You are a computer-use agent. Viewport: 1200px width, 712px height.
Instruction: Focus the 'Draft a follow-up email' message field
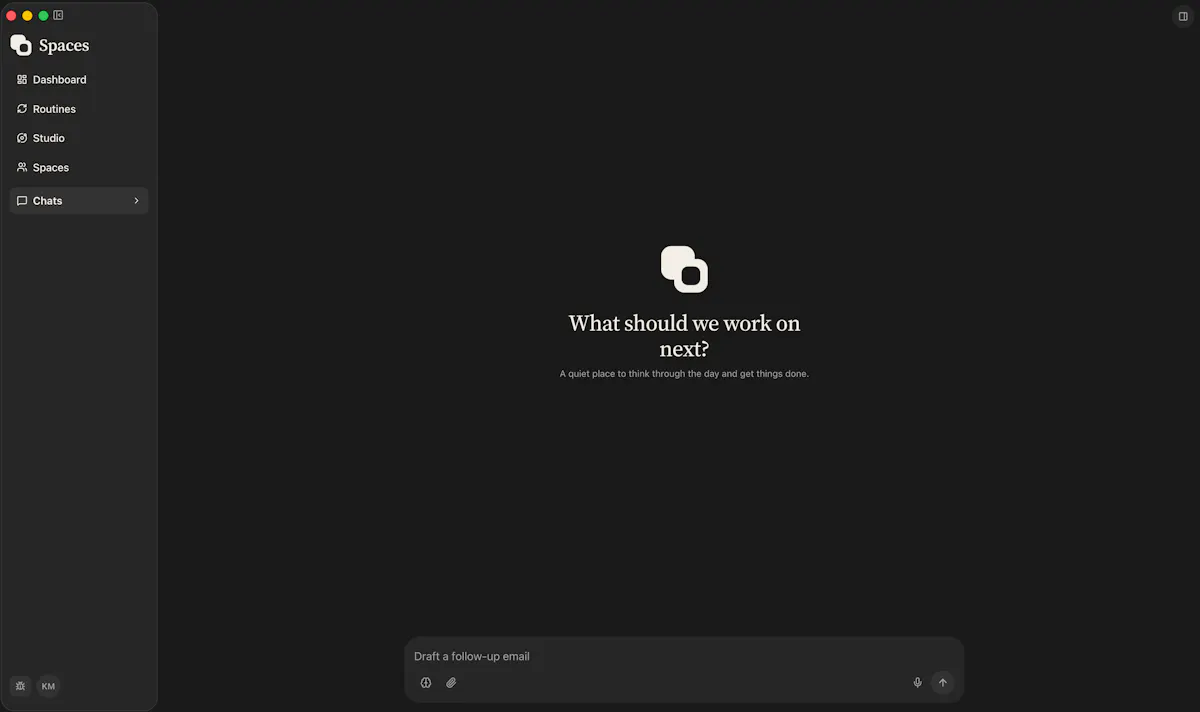click(684, 656)
